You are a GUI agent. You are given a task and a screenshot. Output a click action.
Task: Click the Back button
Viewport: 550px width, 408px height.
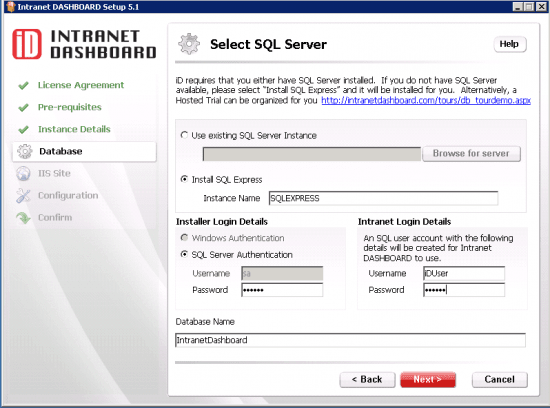367,380
